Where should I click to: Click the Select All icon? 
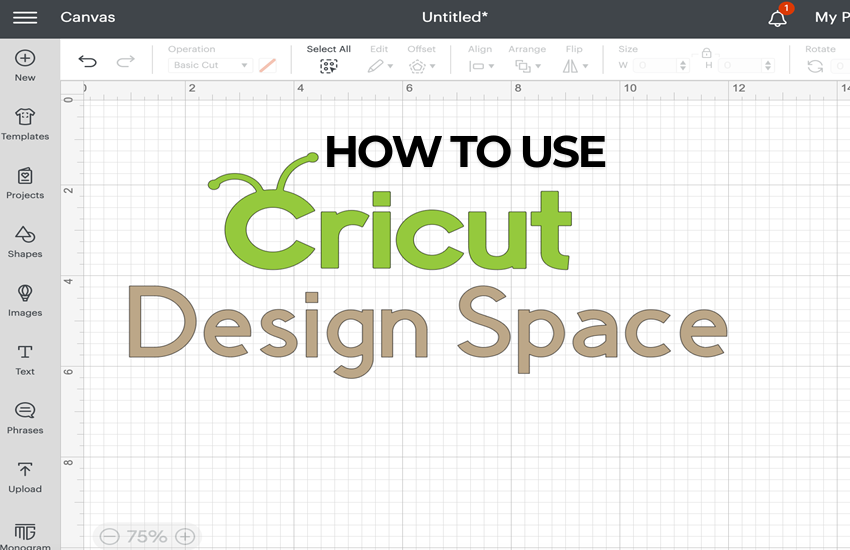click(x=329, y=66)
